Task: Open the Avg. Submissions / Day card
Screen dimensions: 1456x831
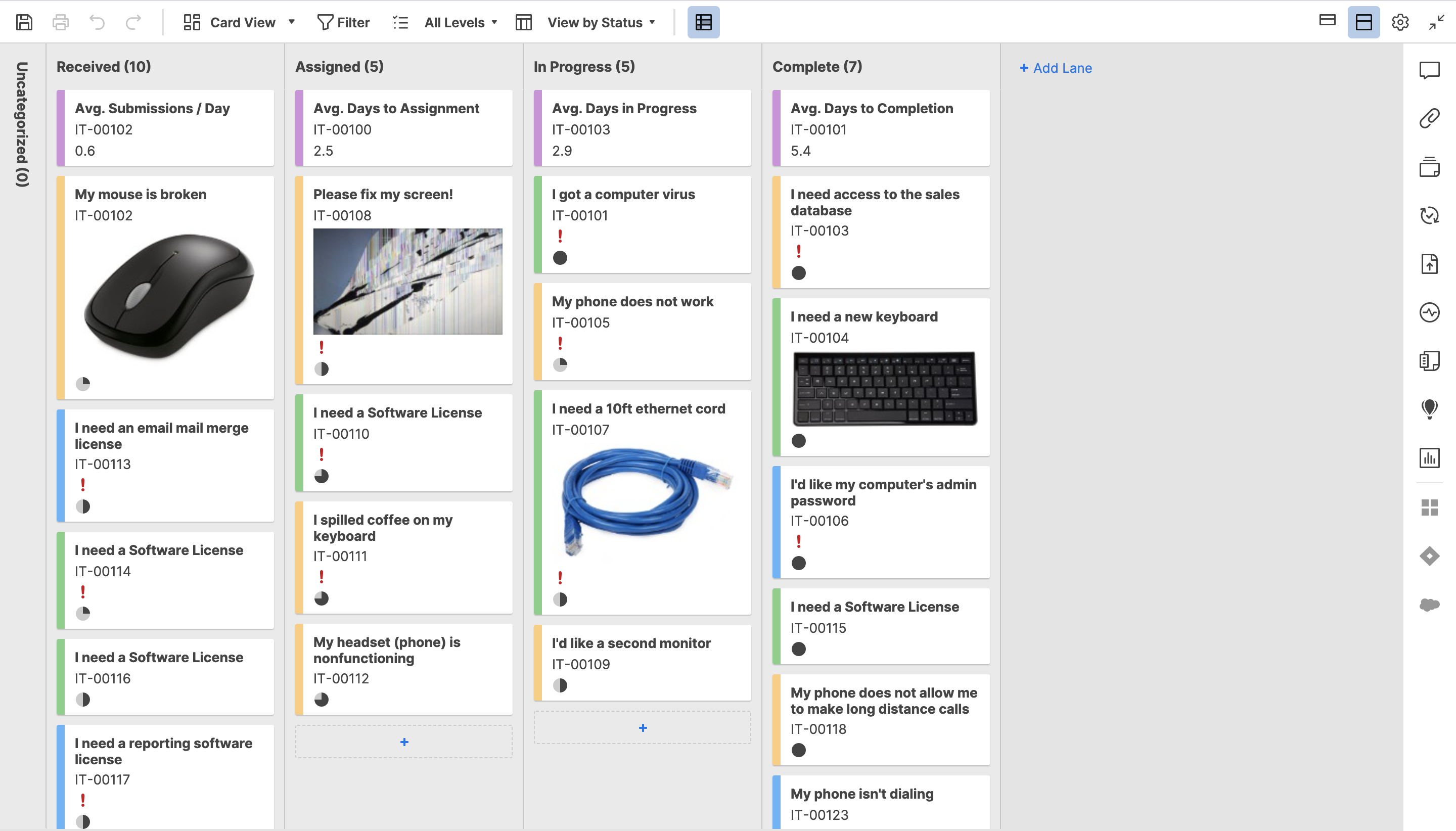Action: (165, 128)
